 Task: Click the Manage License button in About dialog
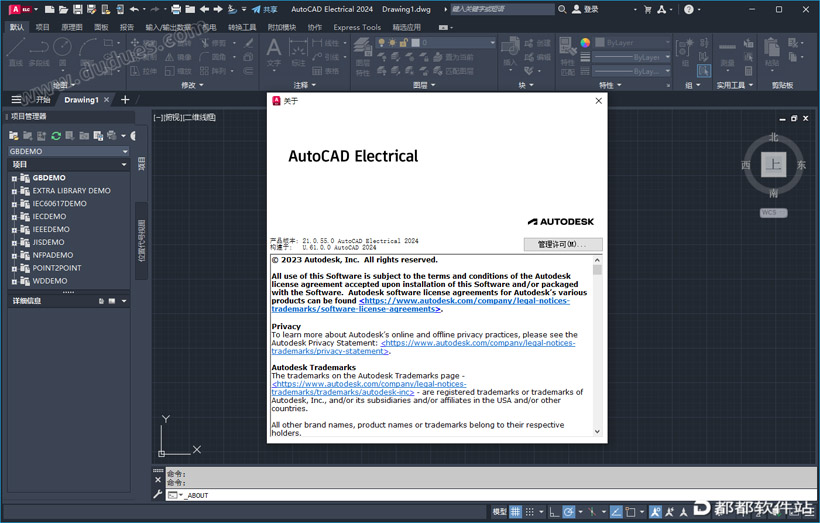[563, 244]
